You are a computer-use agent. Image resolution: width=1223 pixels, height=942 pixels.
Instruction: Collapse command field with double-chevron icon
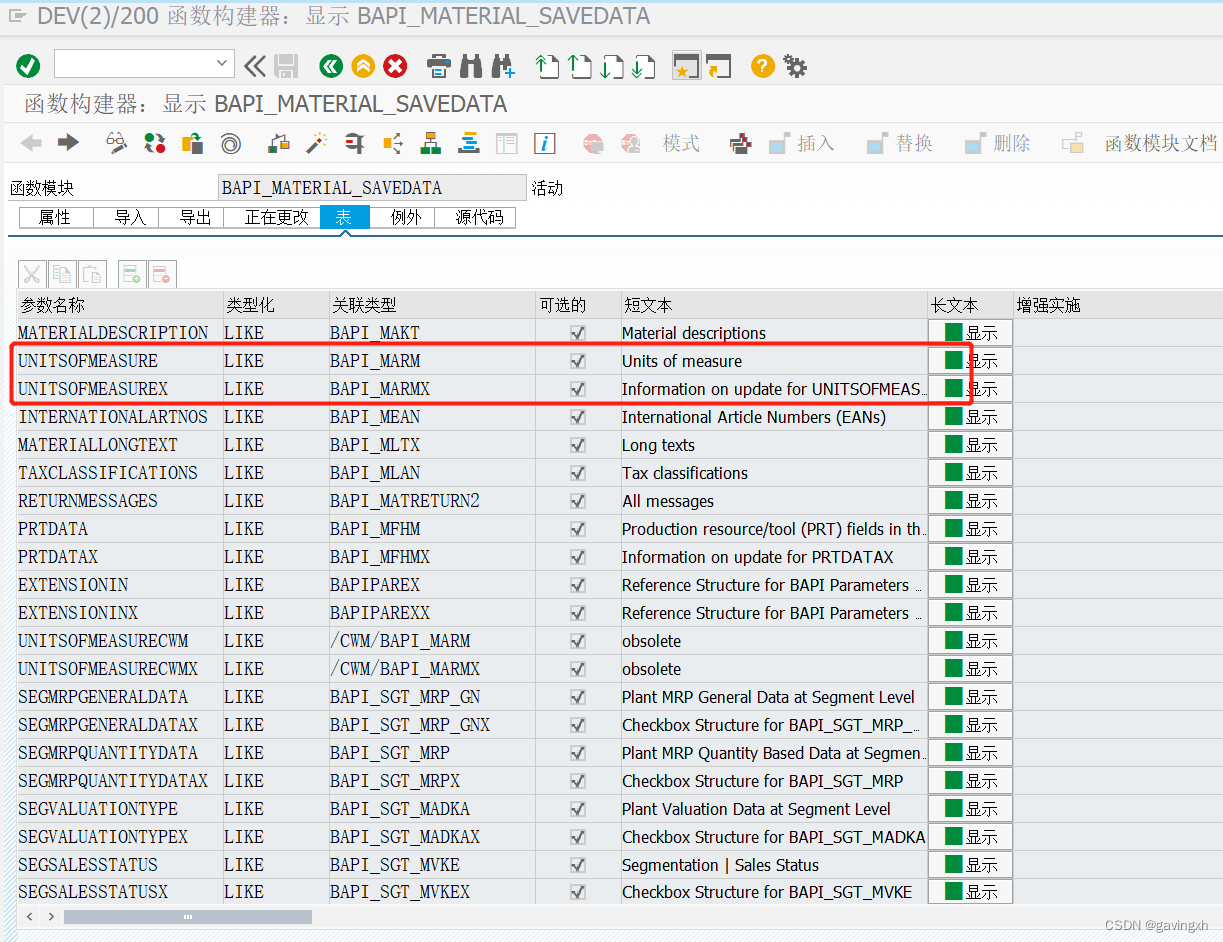pos(255,67)
